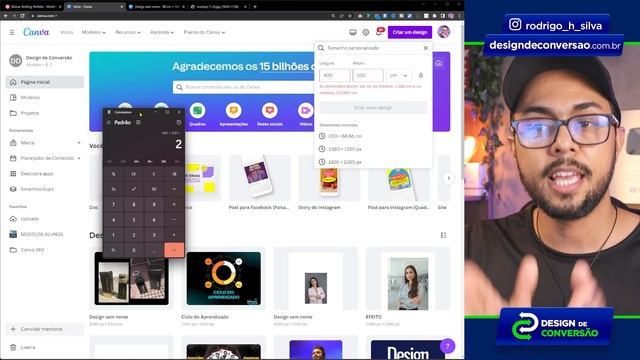Show next design type suggestions arrow
The width and height of the screenshot is (640, 360).
pyautogui.click(x=449, y=178)
